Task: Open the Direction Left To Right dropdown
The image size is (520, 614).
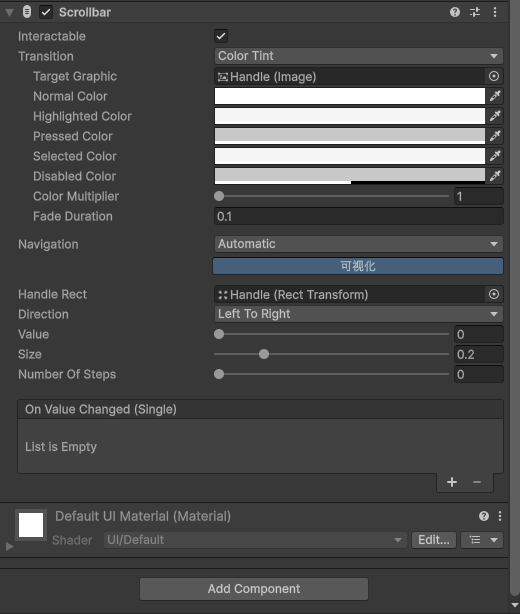Action: coord(358,314)
